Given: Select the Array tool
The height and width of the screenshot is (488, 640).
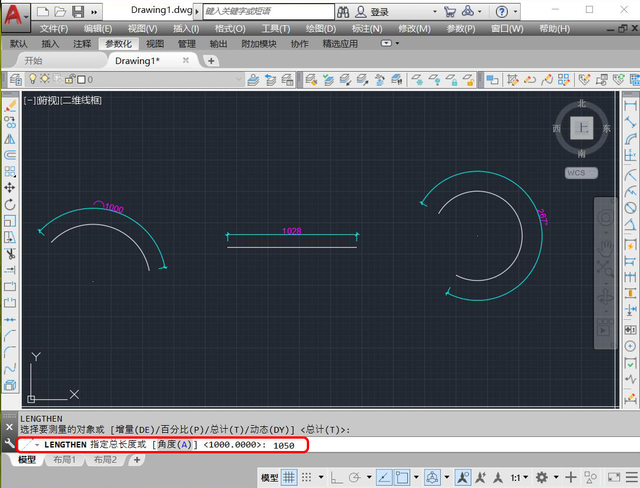Looking at the screenshot, I should (x=10, y=171).
